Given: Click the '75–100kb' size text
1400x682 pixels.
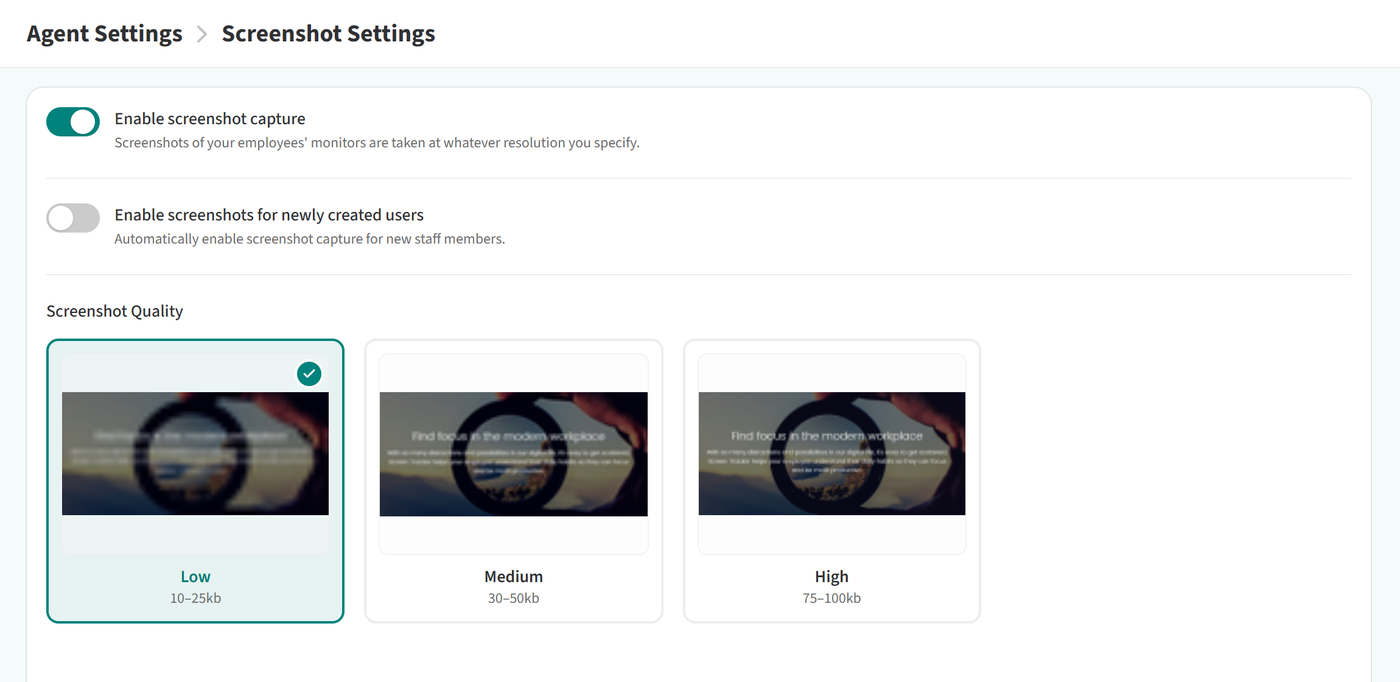Looking at the screenshot, I should tap(832, 598).
